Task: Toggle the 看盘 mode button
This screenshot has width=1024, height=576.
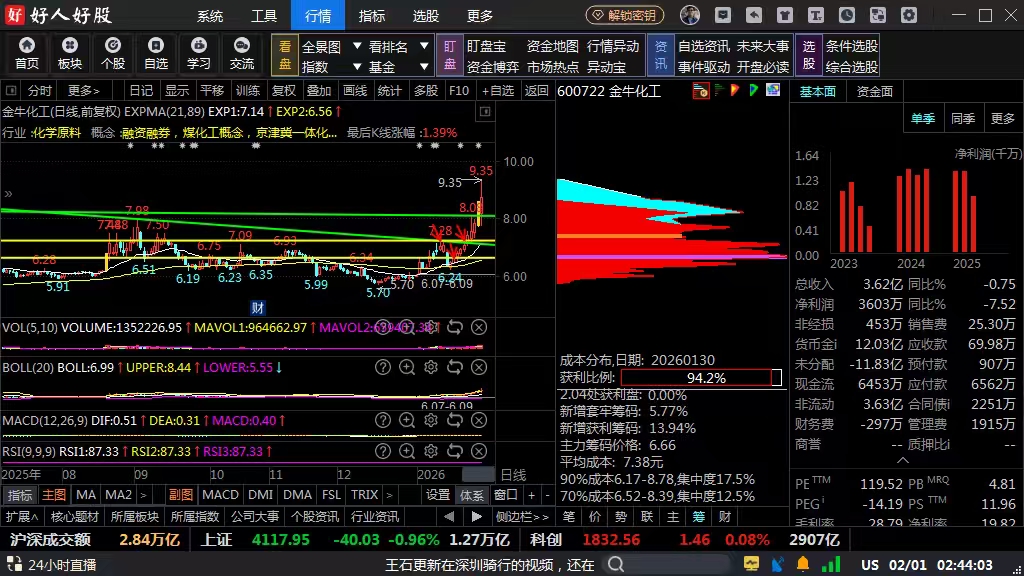Action: (x=285, y=55)
